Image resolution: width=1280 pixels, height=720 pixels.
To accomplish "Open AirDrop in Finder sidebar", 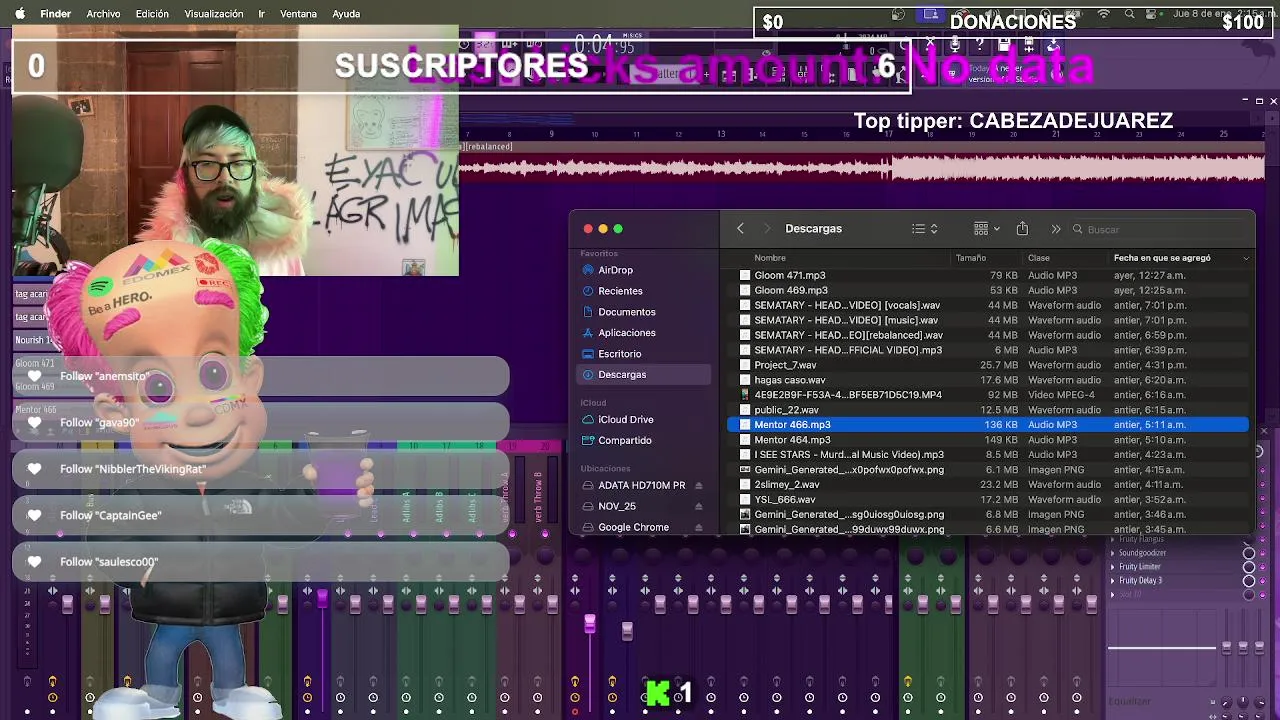I will tap(615, 270).
